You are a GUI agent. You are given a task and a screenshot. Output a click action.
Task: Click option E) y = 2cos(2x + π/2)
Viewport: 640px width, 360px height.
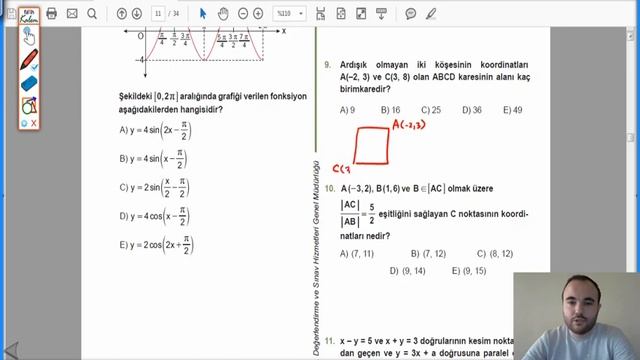(156, 245)
